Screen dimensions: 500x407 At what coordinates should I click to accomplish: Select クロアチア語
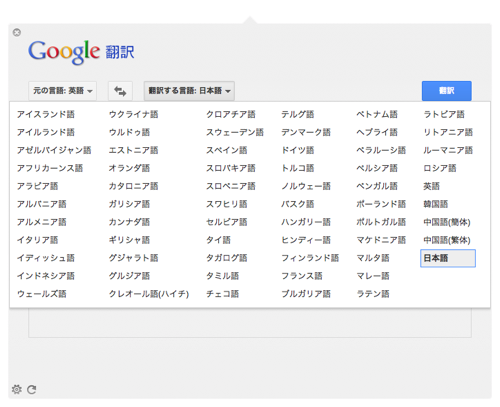coord(231,114)
